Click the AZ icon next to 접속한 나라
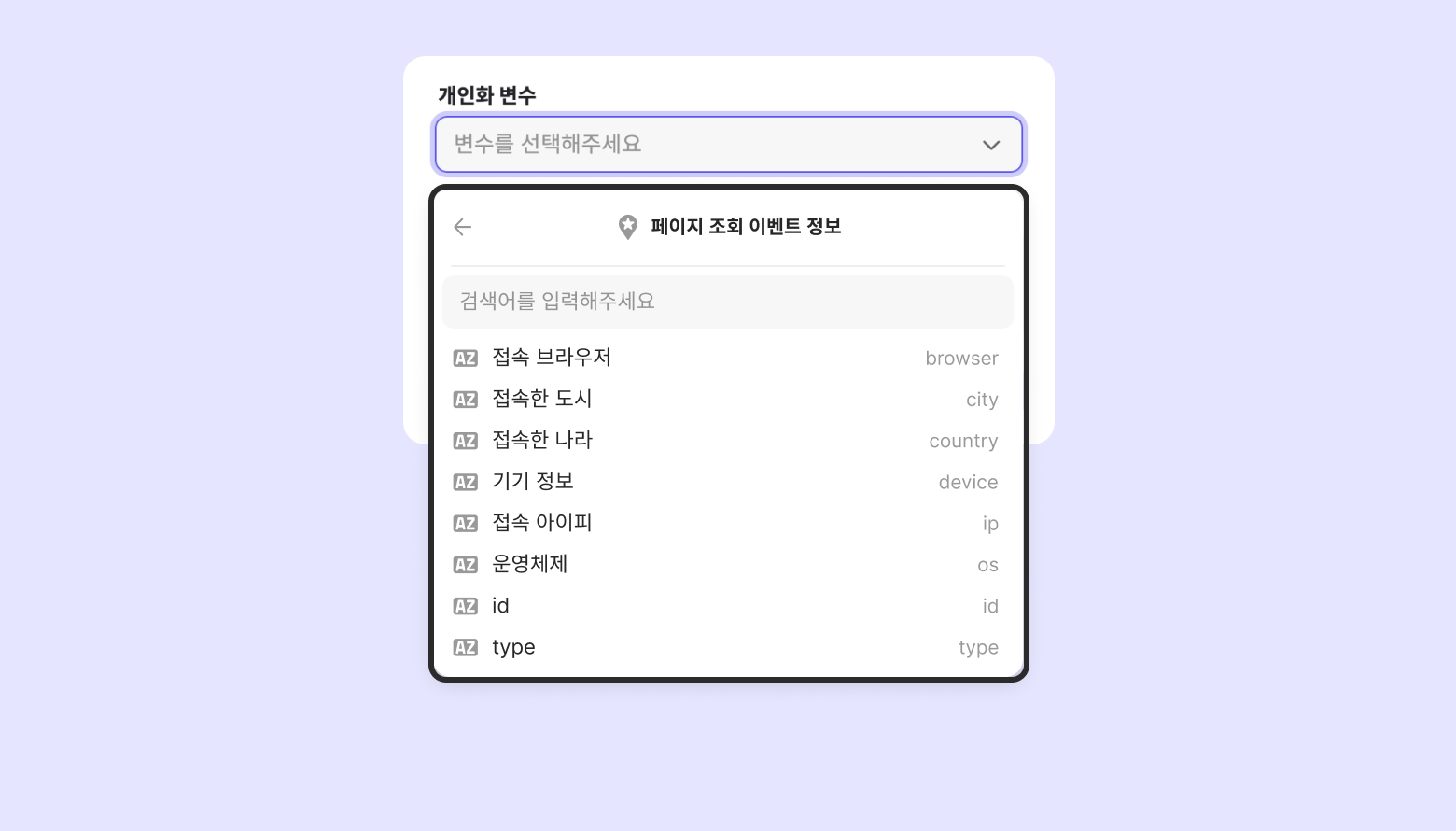The image size is (1456, 831). (x=466, y=441)
